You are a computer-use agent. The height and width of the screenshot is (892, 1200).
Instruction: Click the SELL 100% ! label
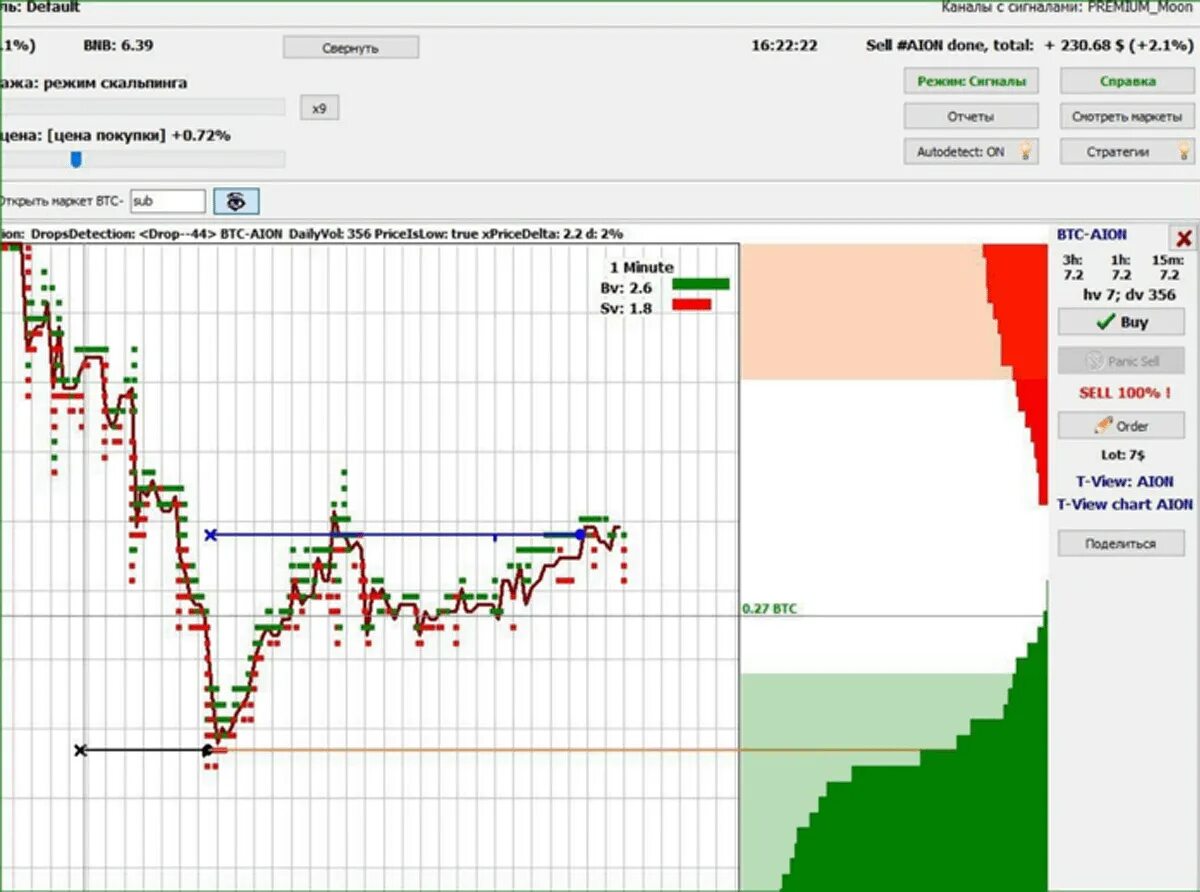point(1124,393)
